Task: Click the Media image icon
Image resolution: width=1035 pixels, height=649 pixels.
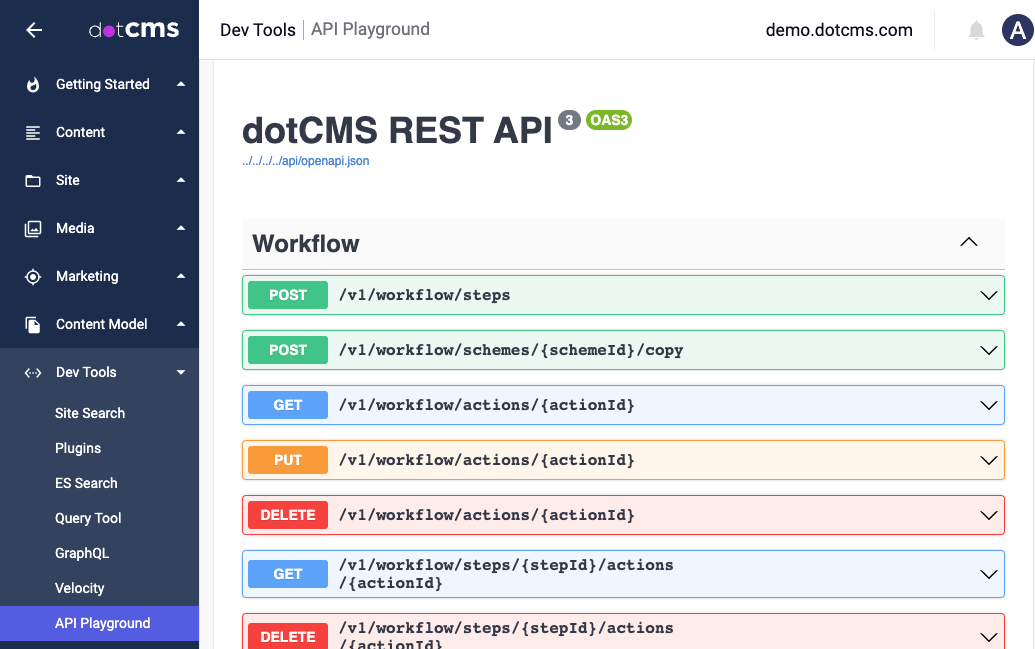Action: pyautogui.click(x=33, y=229)
